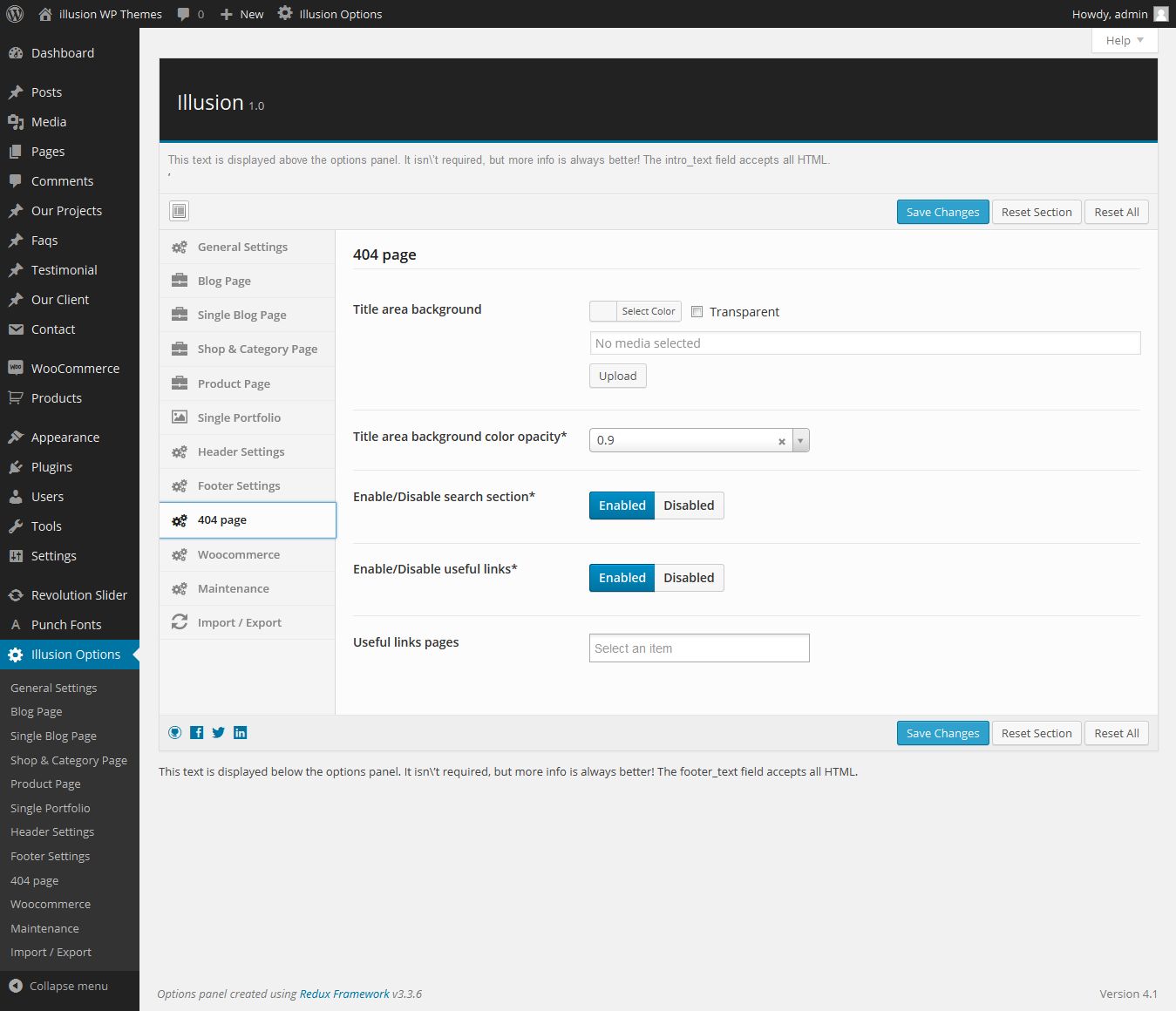Click the Media icon in the sidebar

16,122
